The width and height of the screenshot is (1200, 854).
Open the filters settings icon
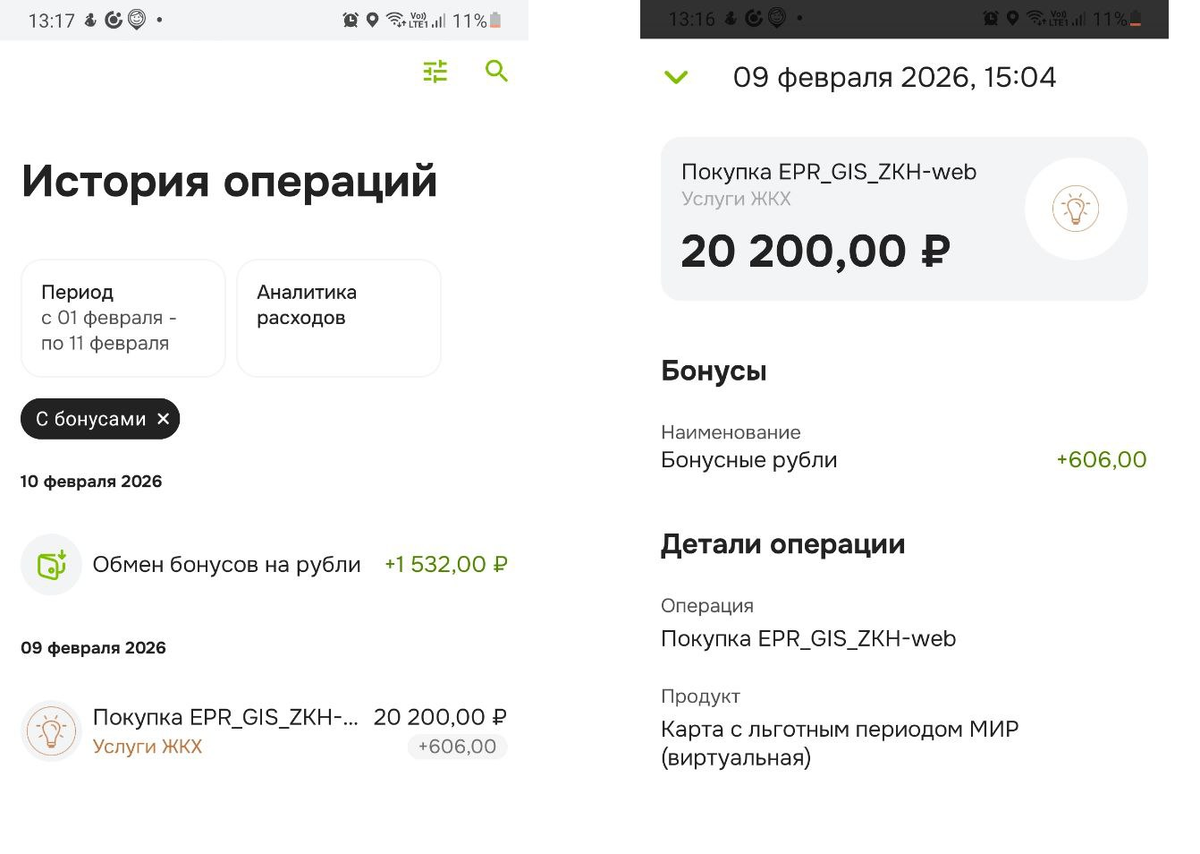click(x=434, y=71)
